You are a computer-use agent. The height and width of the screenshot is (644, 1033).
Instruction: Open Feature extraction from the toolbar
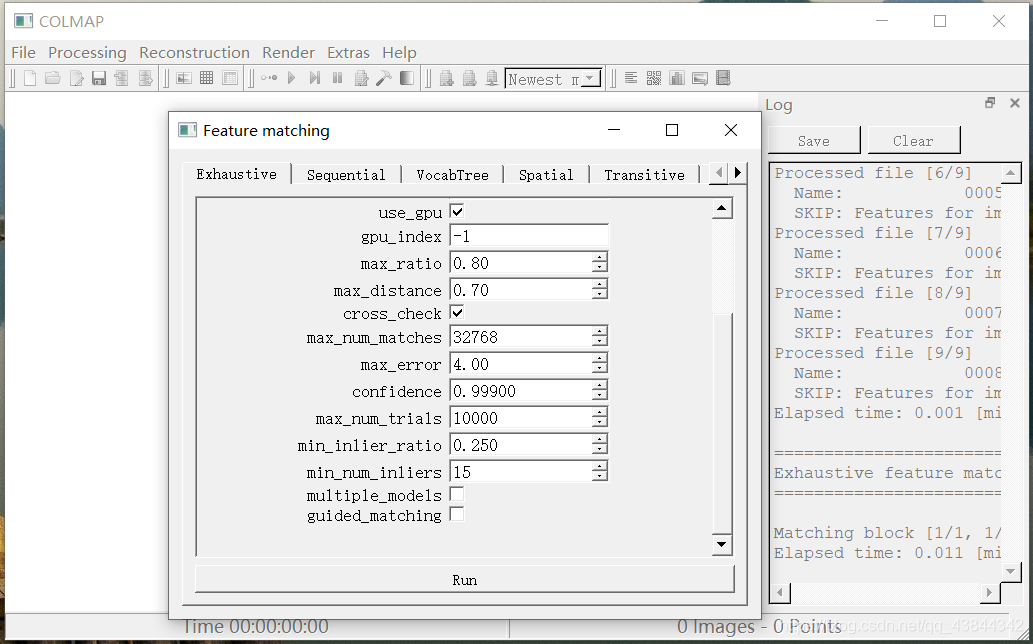[x=184, y=78]
